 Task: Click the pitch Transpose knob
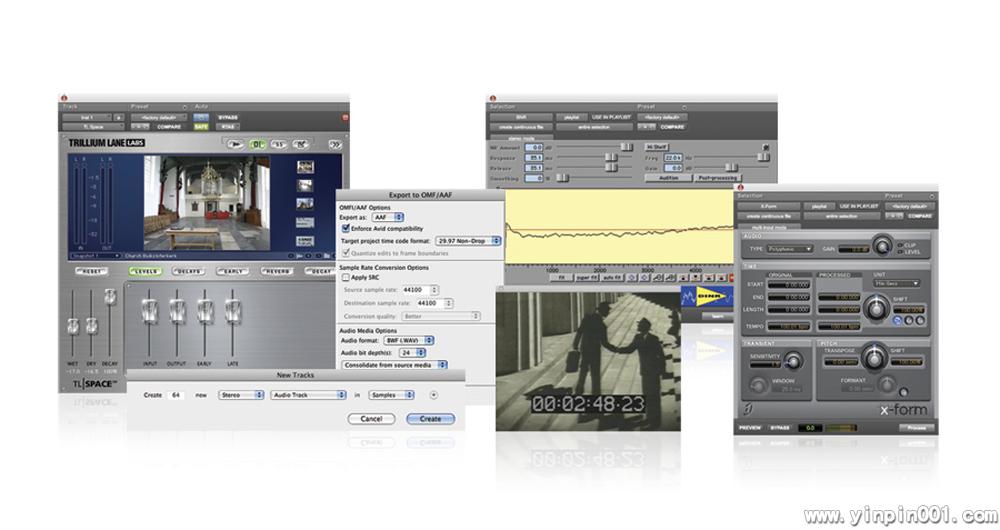point(874,357)
